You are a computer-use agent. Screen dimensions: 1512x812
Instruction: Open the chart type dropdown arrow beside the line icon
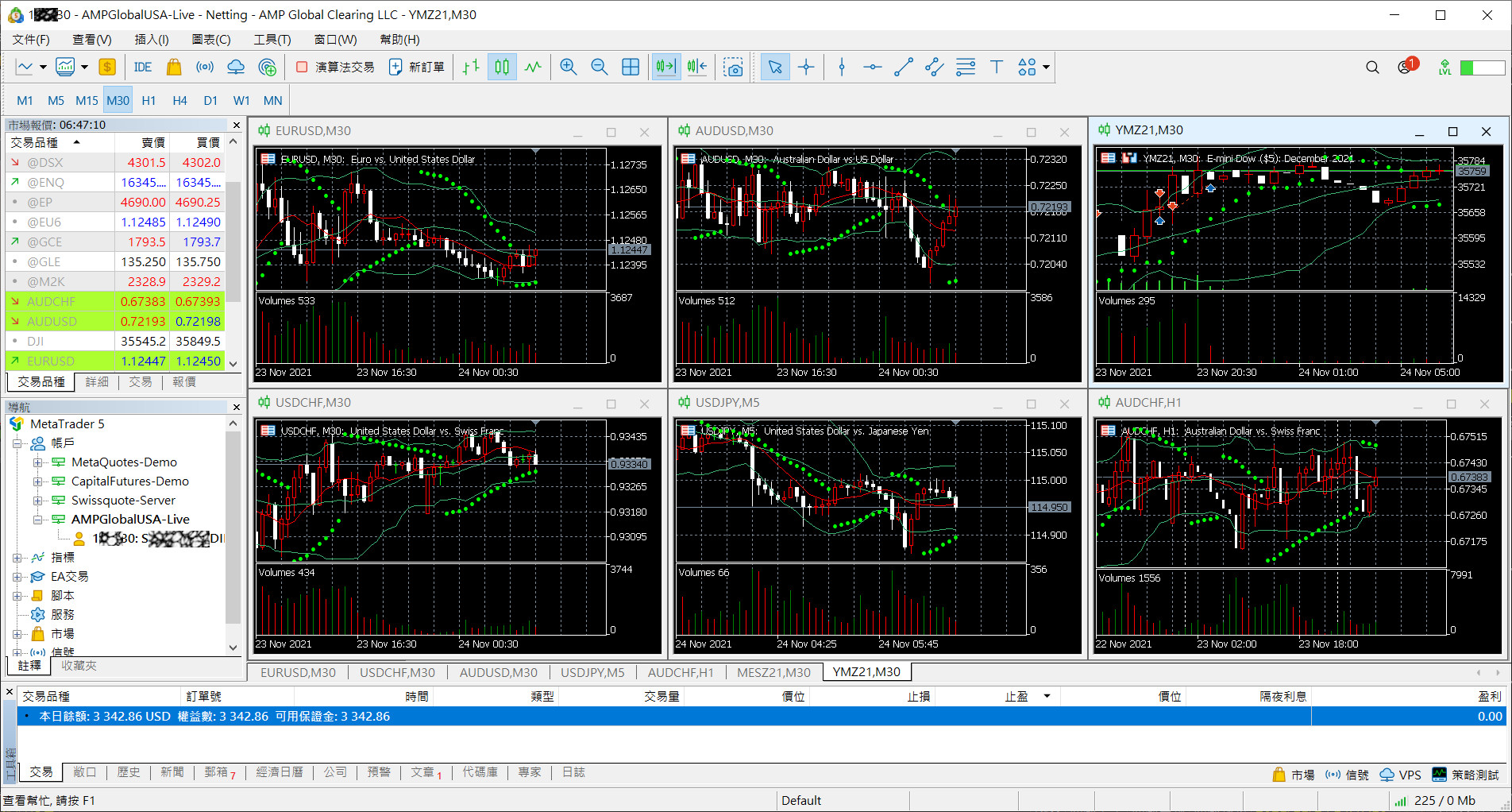click(x=43, y=68)
